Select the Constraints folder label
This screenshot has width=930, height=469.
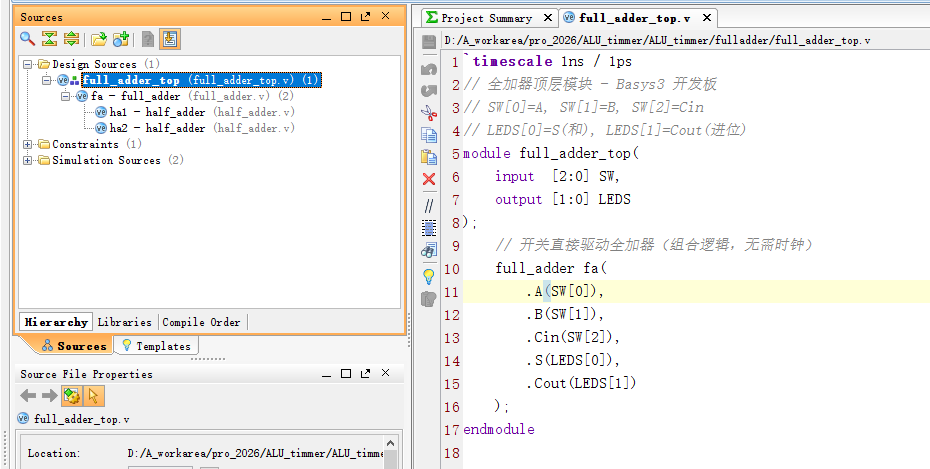click(85, 144)
